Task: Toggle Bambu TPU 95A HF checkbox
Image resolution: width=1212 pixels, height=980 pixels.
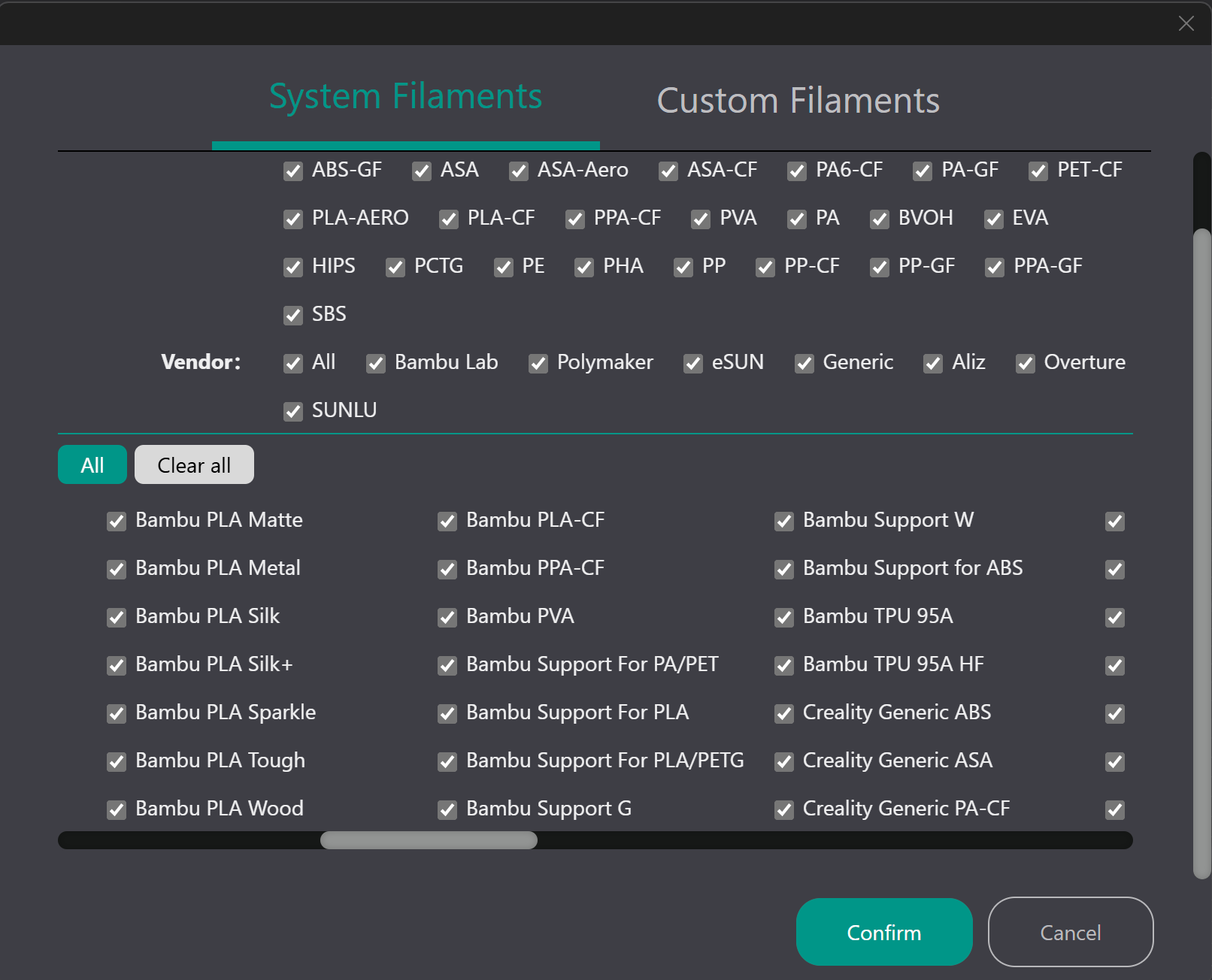Action: (x=784, y=666)
